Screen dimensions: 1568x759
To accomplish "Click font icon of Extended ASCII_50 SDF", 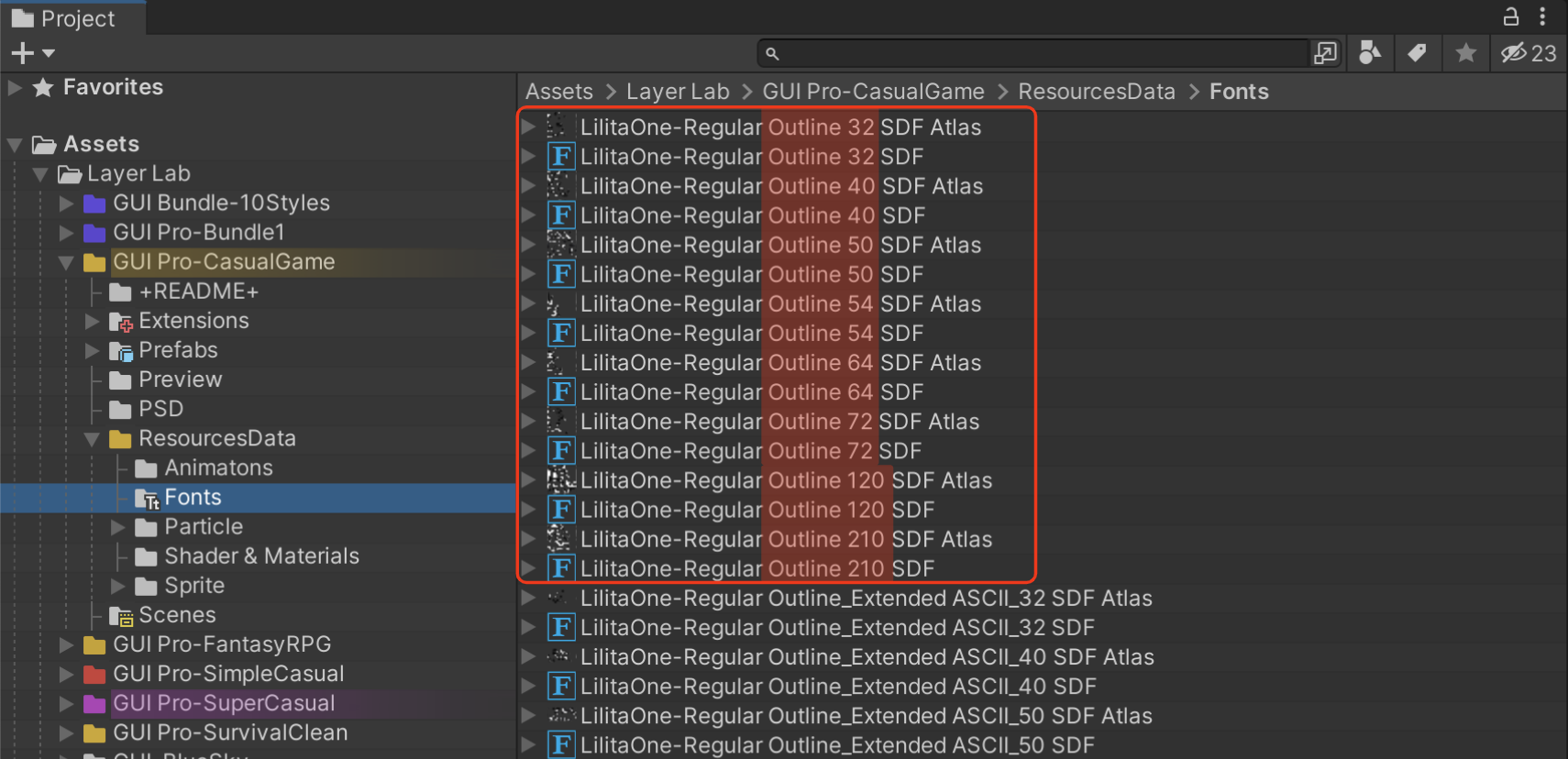I will click(x=561, y=745).
